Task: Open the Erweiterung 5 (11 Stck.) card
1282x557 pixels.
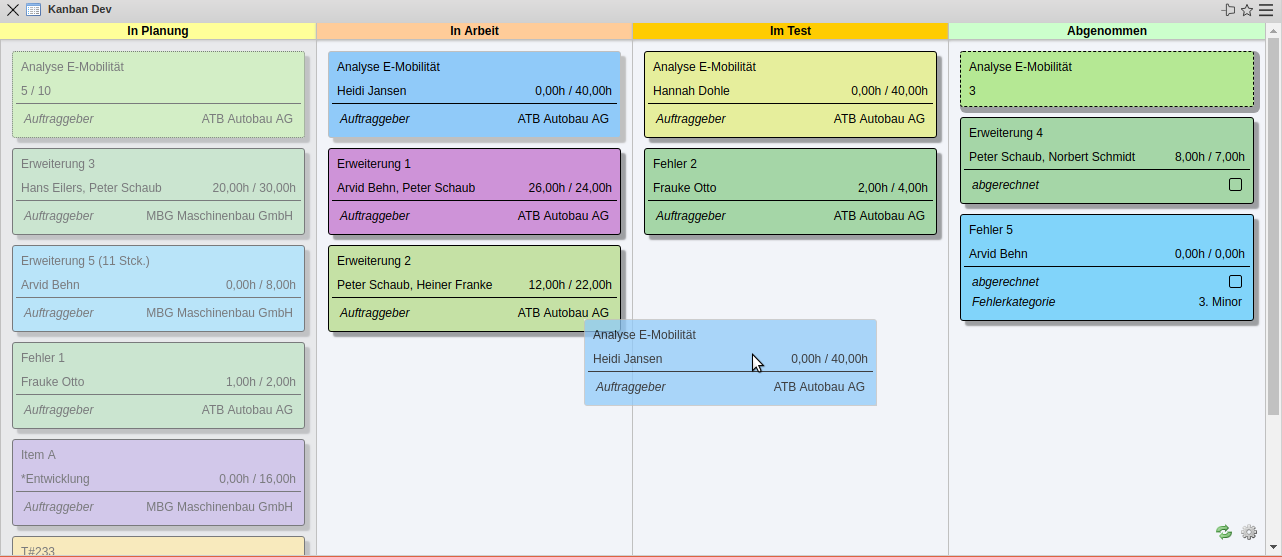Action: click(158, 289)
